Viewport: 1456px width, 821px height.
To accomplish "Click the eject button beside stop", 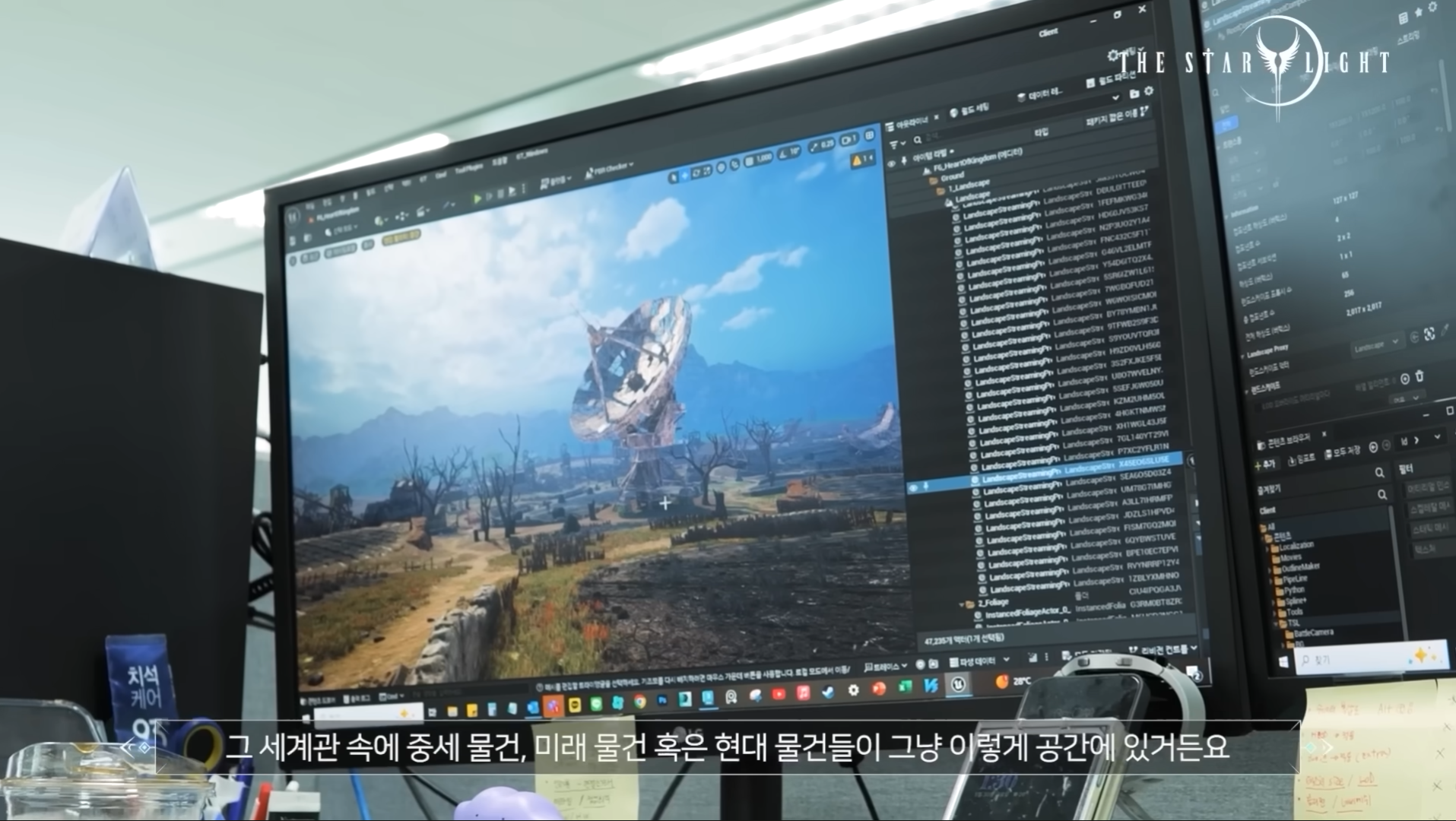I will 512,192.
